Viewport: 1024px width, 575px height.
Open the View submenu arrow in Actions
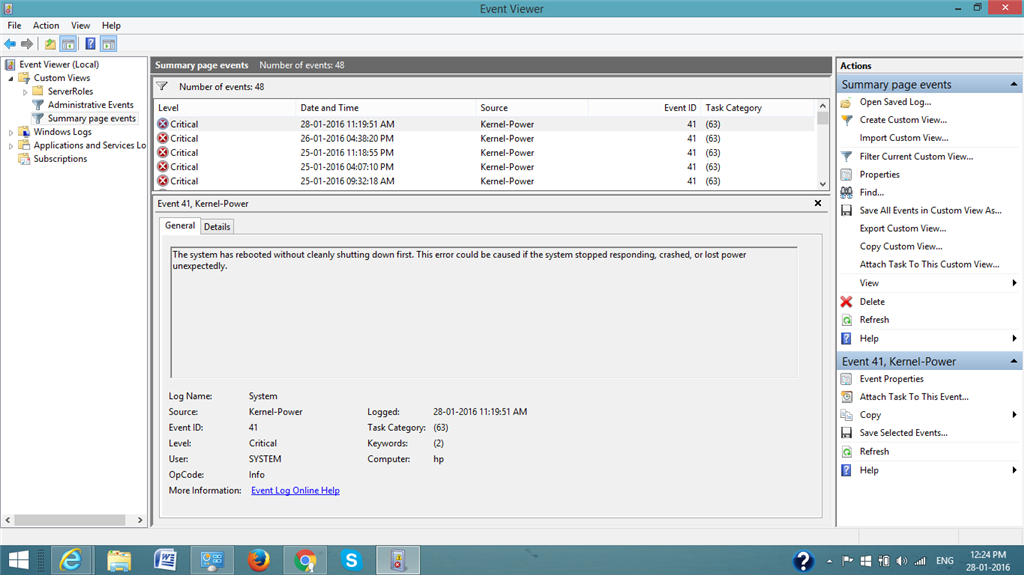(1014, 283)
